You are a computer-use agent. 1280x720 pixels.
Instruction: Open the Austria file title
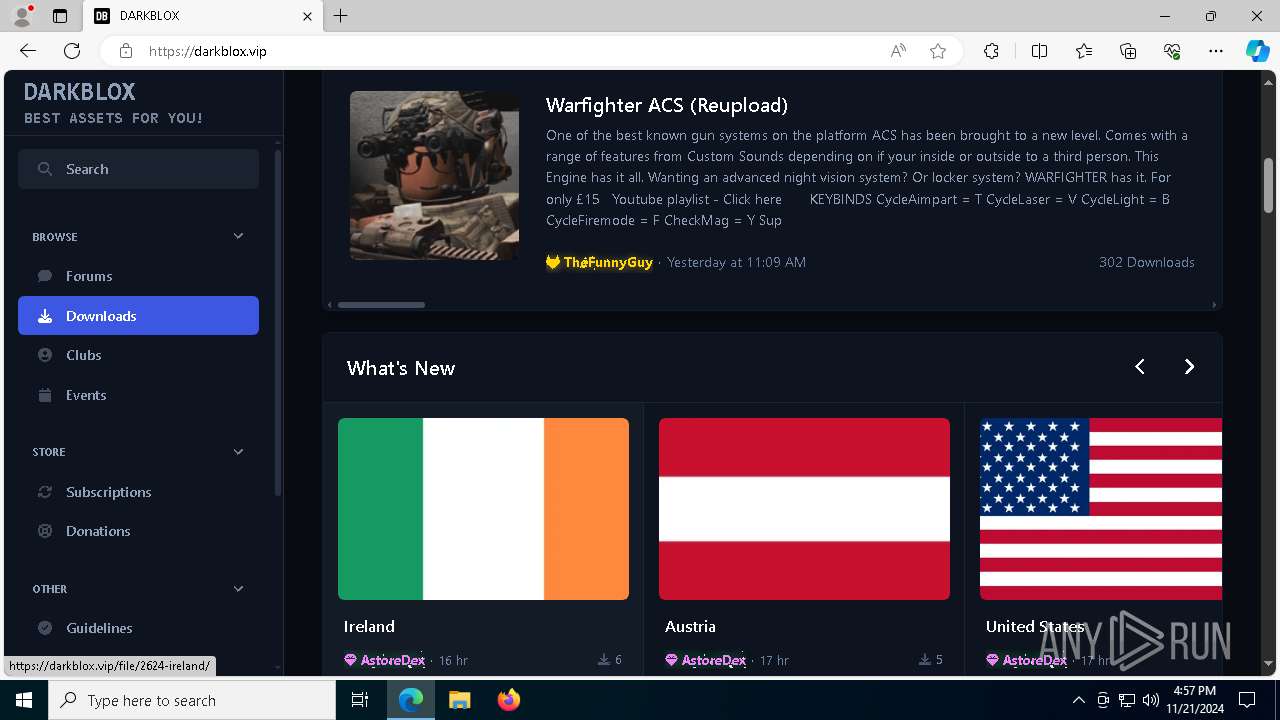[690, 626]
